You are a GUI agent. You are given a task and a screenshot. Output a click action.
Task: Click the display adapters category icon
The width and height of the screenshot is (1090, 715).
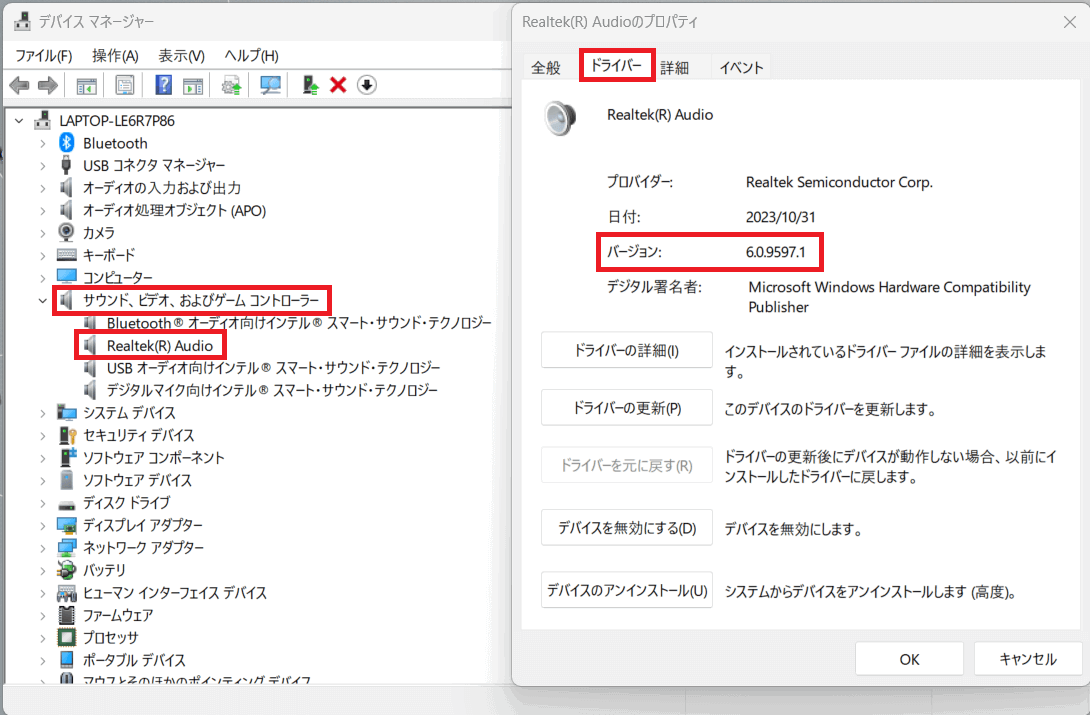coord(67,525)
